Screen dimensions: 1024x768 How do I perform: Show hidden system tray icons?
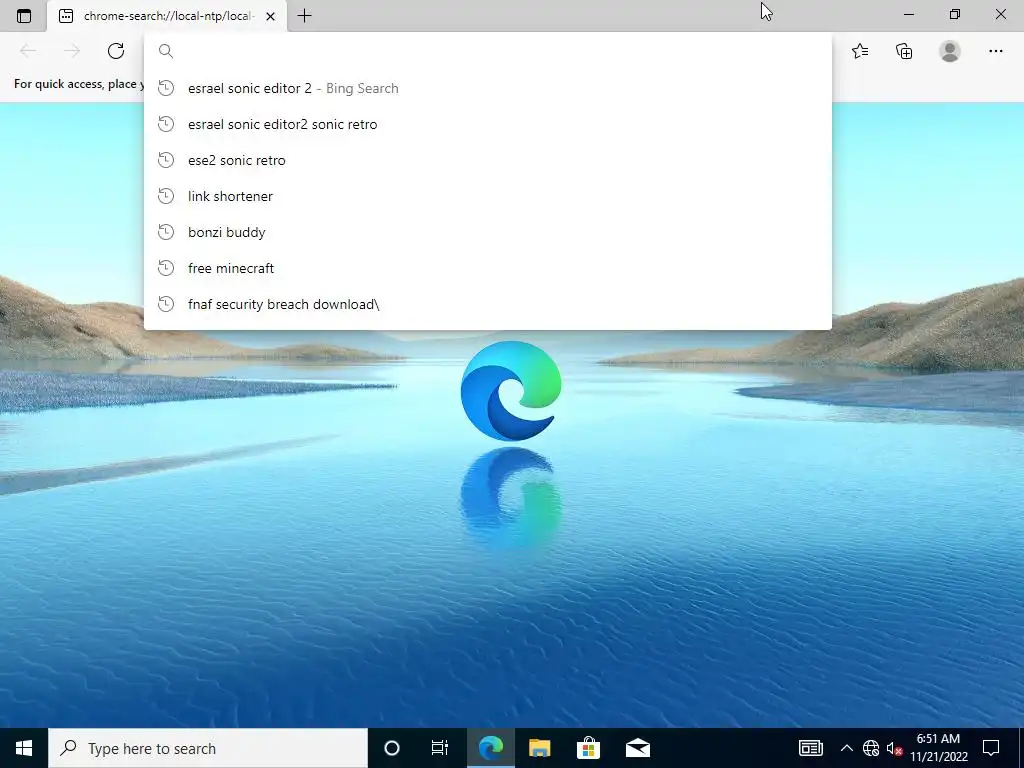point(846,748)
